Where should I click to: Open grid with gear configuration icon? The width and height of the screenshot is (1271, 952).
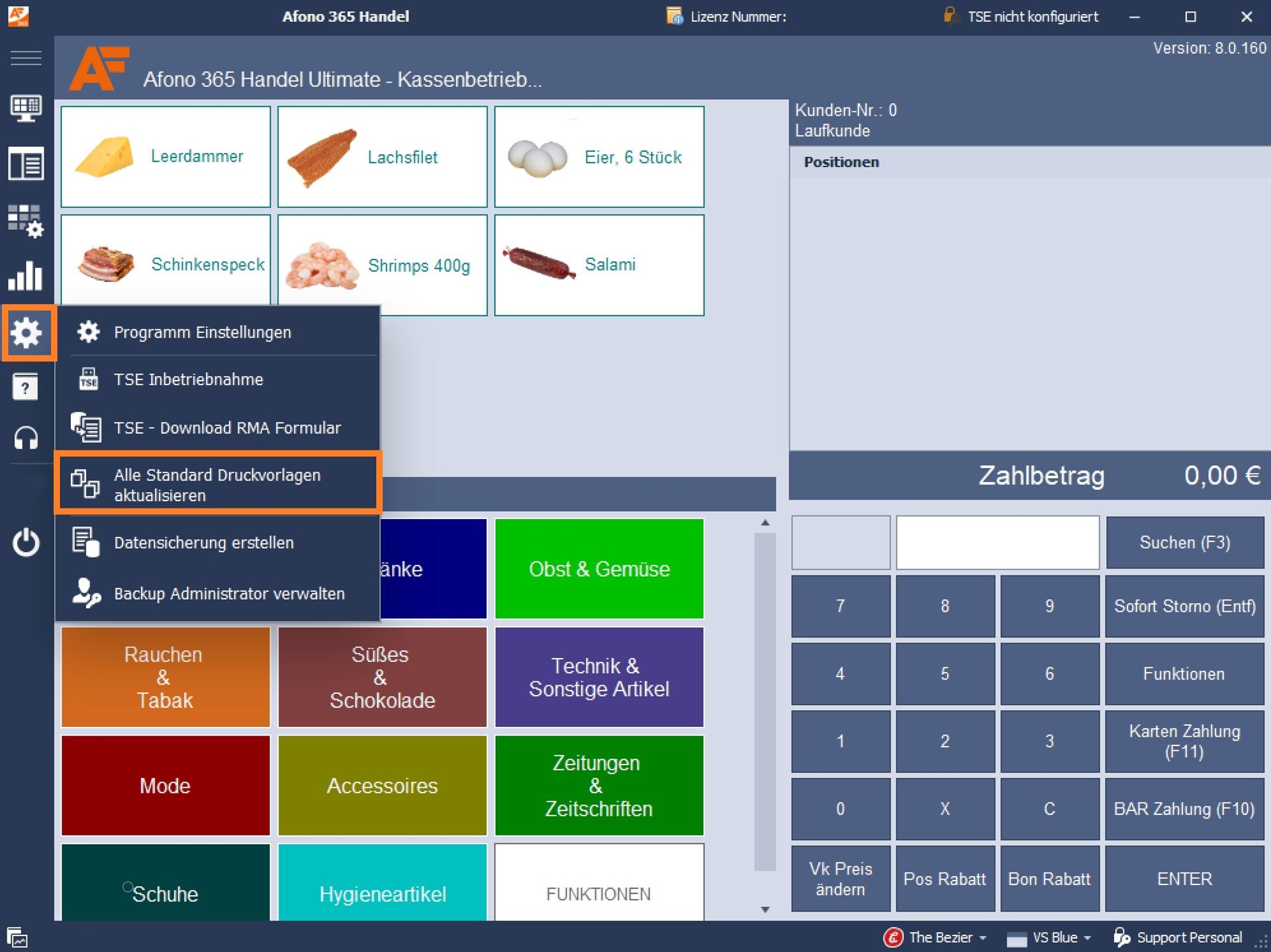point(26,220)
